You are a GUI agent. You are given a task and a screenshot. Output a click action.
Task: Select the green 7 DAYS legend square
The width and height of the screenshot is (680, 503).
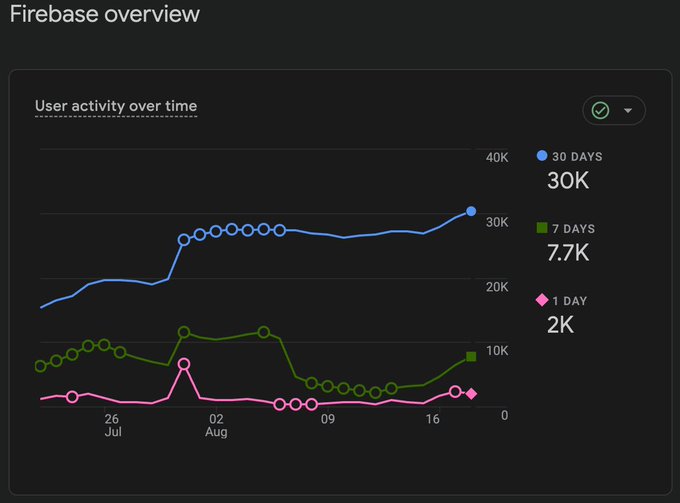pyautogui.click(x=542, y=228)
